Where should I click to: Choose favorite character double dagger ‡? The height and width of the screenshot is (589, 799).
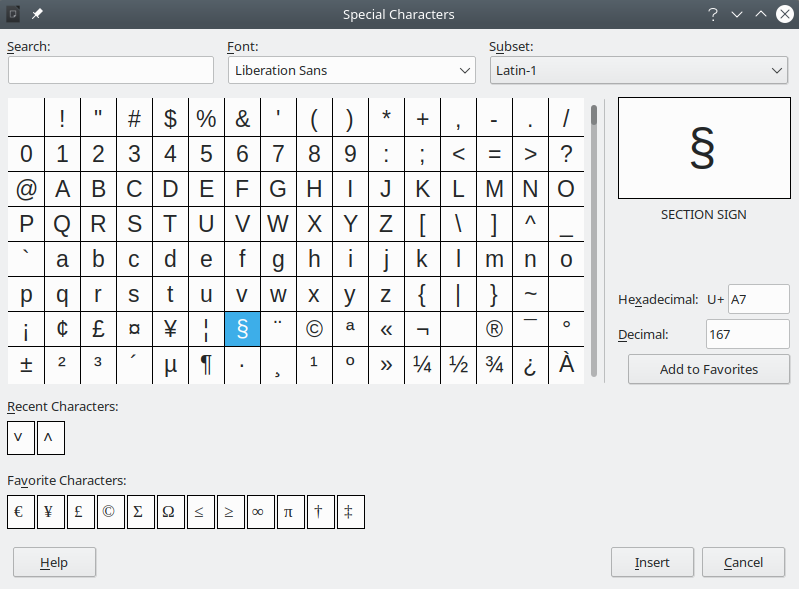pyautogui.click(x=351, y=512)
